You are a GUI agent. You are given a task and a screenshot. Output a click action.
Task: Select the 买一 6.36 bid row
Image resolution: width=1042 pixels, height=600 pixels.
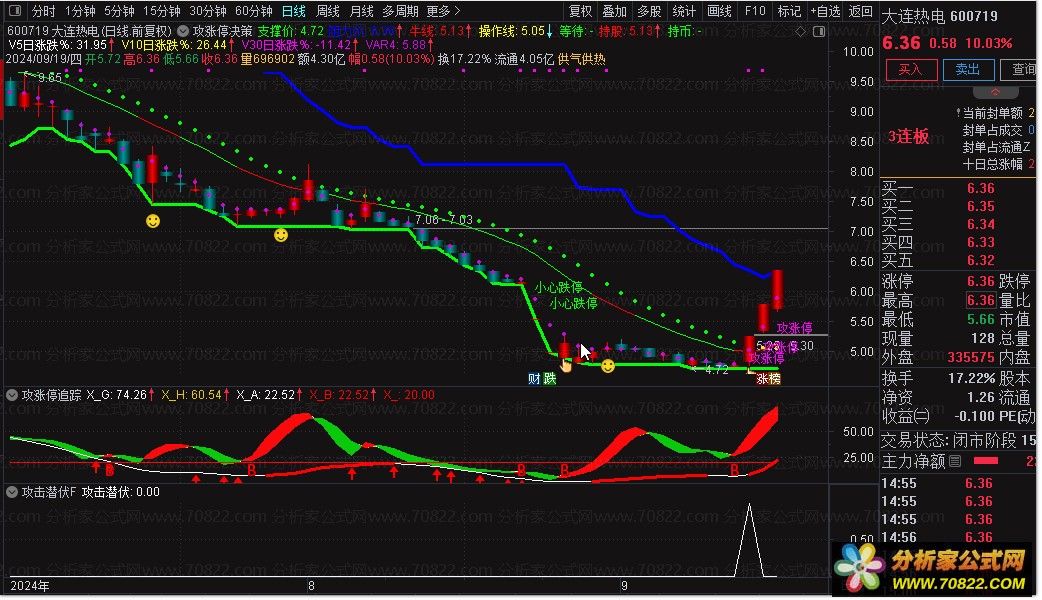coord(958,189)
